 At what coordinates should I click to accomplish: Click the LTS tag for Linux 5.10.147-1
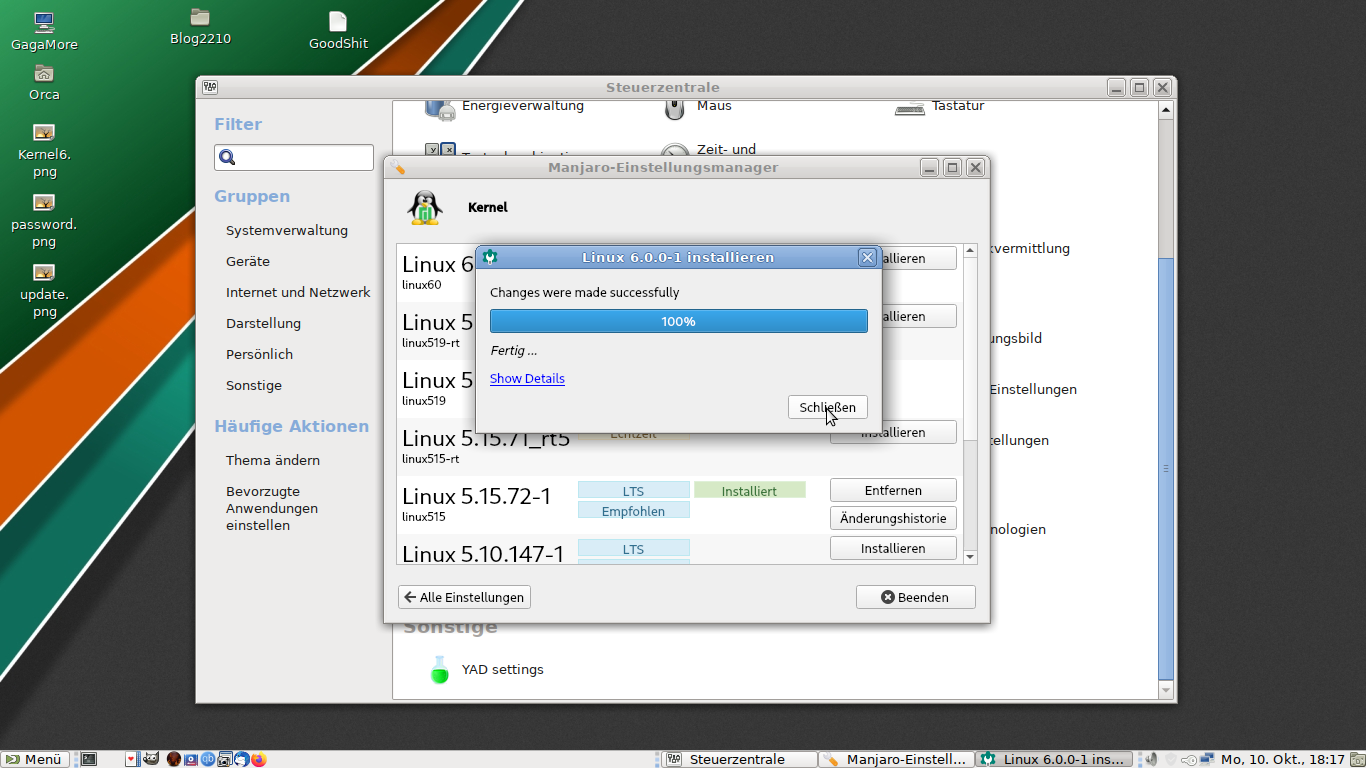633,549
